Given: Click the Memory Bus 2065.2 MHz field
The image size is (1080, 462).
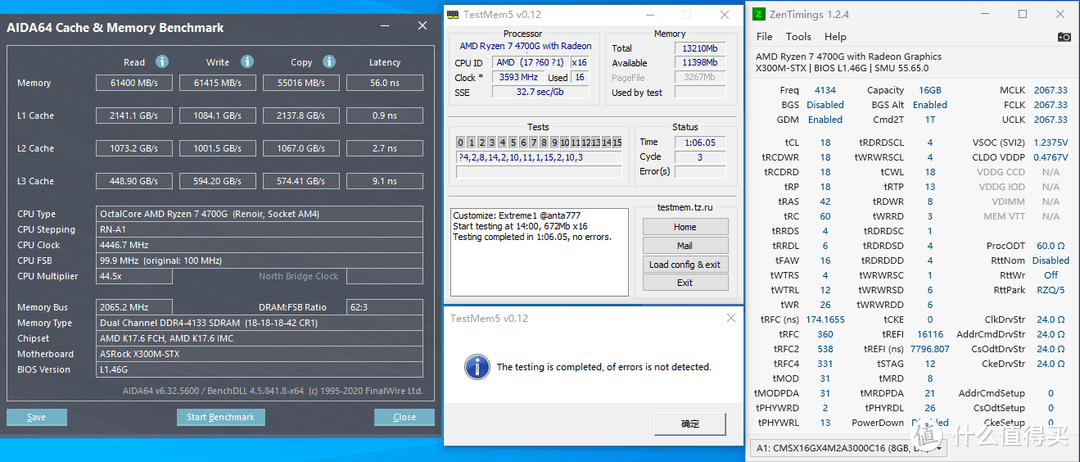Looking at the screenshot, I should coord(136,307).
